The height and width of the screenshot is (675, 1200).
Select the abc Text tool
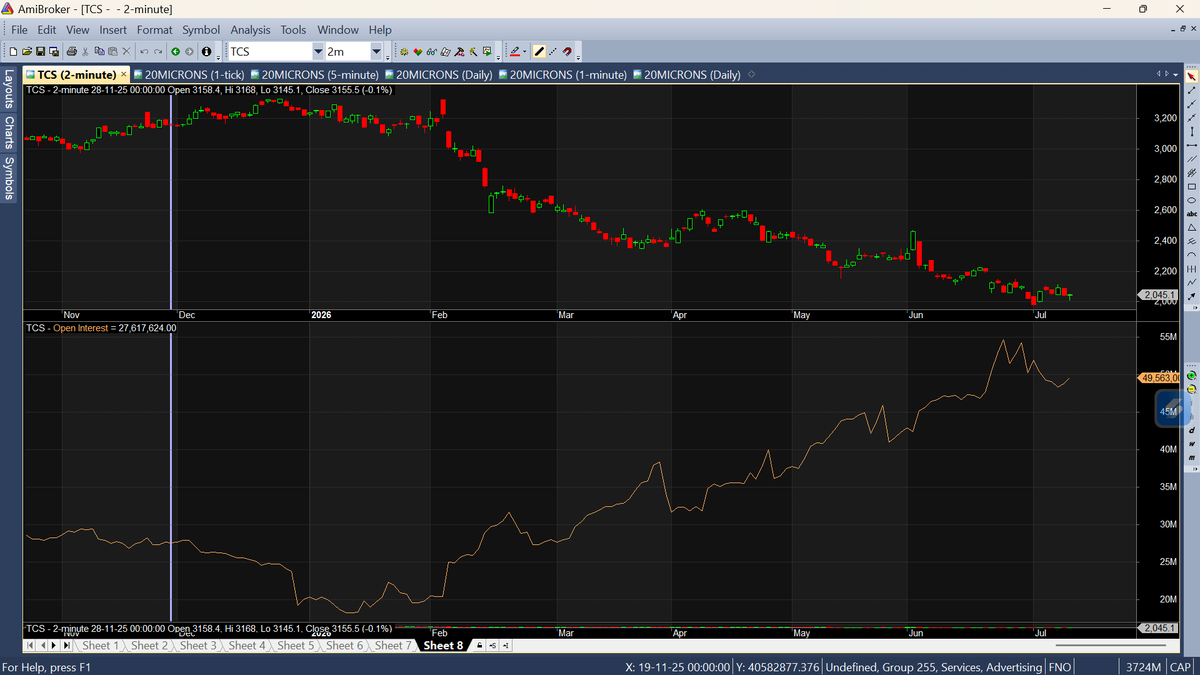(x=1191, y=214)
